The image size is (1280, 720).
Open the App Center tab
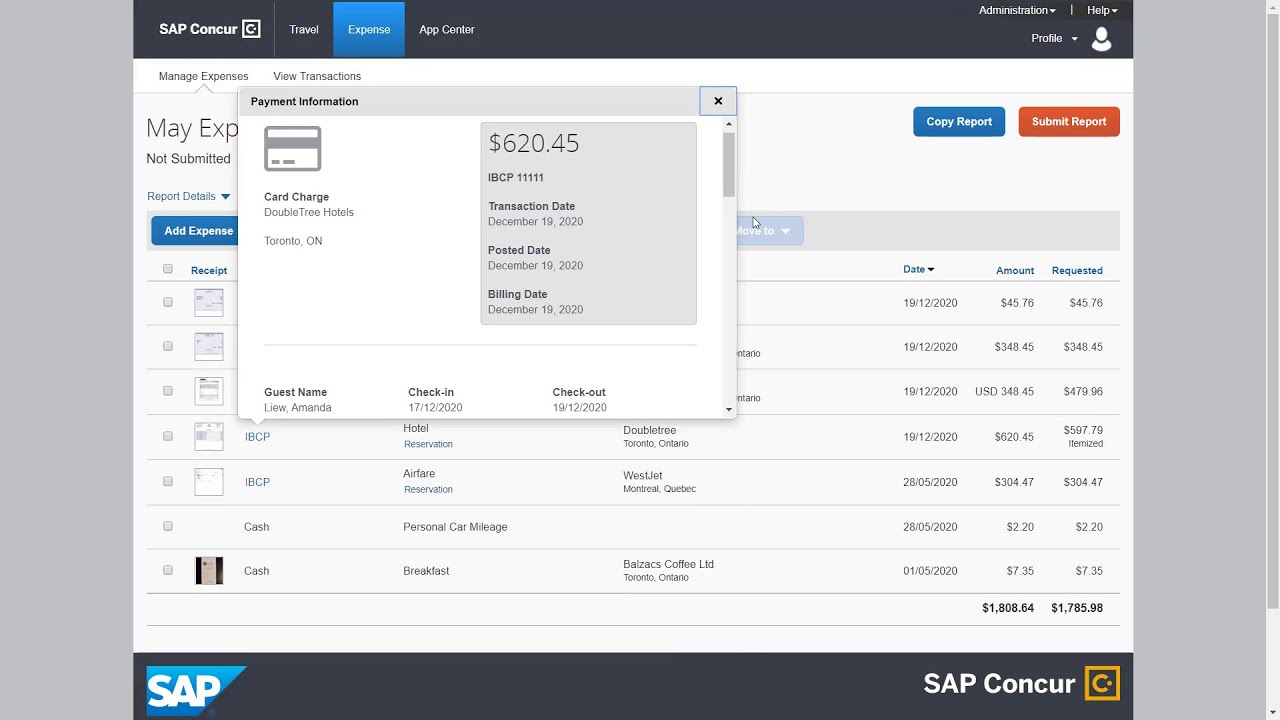447,29
